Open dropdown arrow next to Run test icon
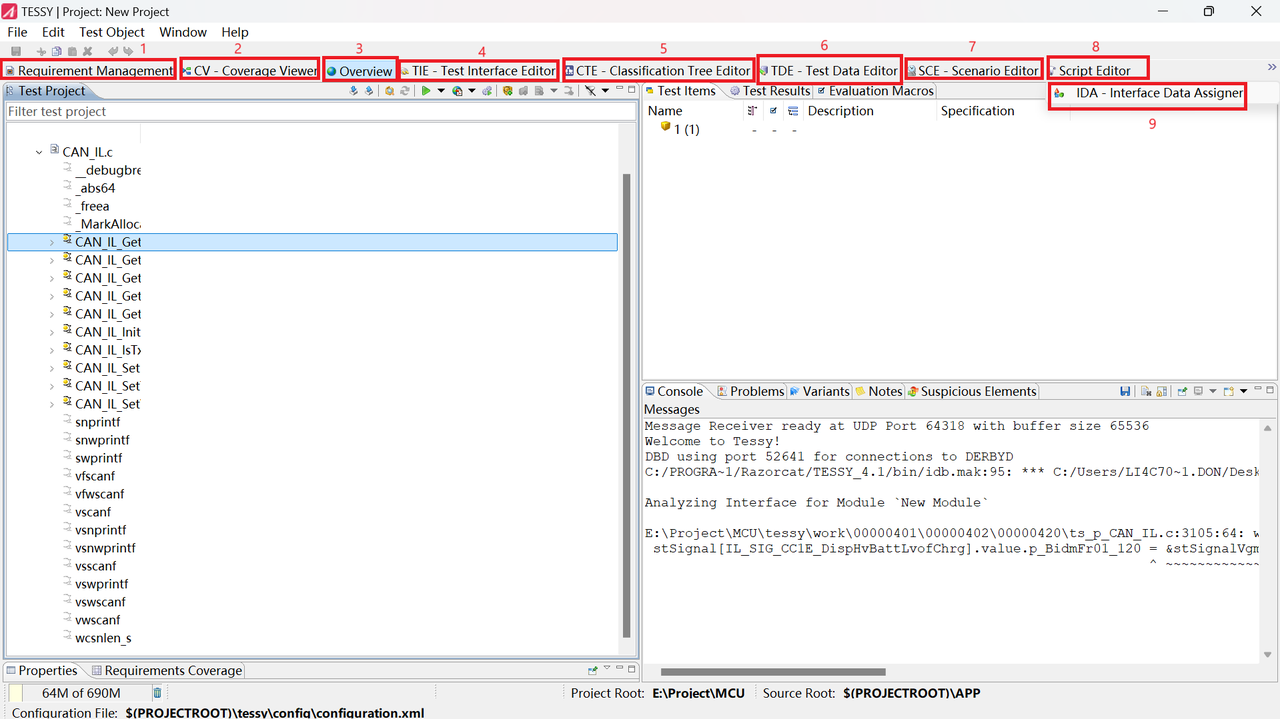Image resolution: width=1280 pixels, height=719 pixels. pyautogui.click(x=441, y=91)
